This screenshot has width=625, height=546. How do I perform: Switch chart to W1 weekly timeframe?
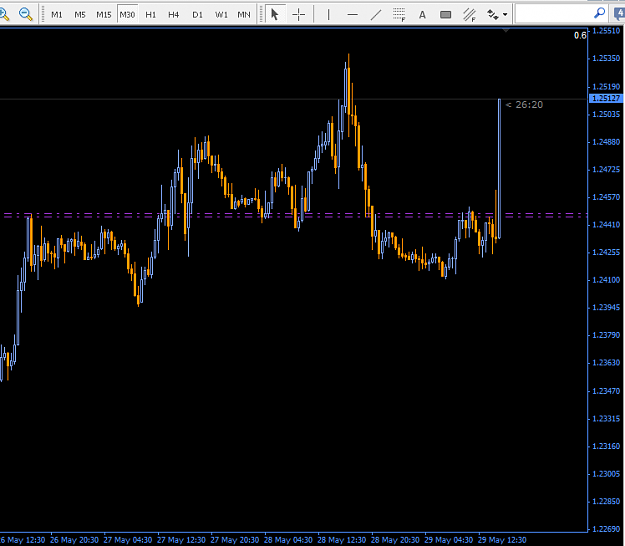tap(221, 15)
